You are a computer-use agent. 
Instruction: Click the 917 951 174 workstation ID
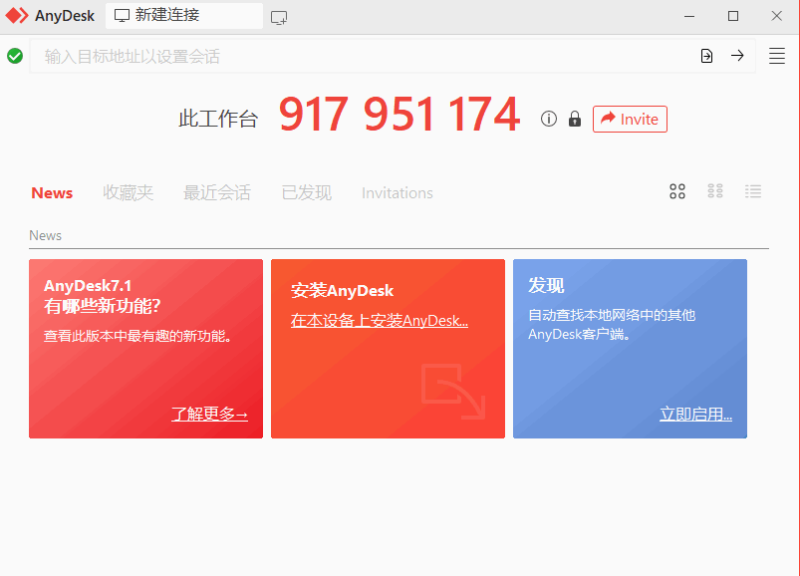(399, 114)
